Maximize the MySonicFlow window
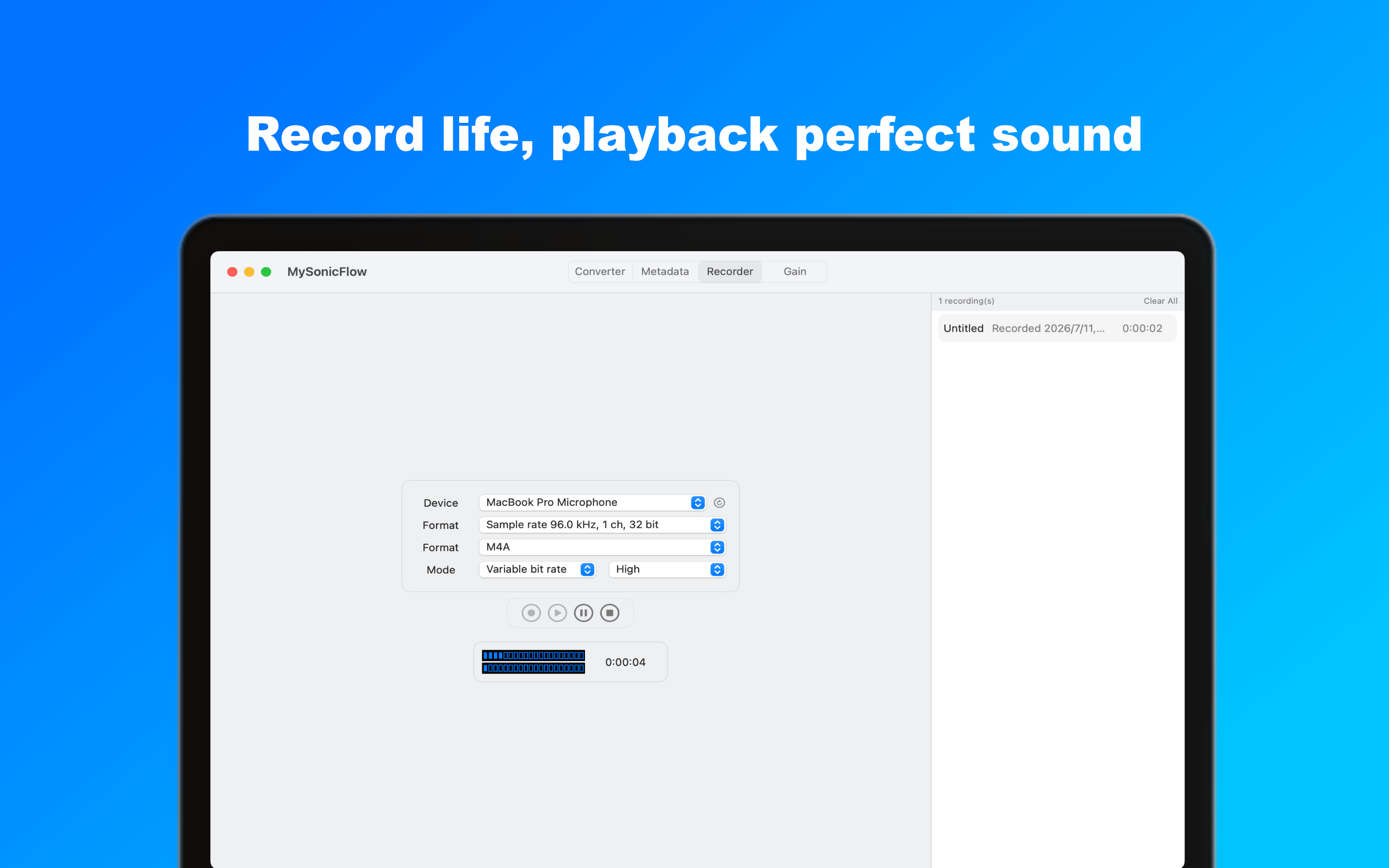 [266, 271]
